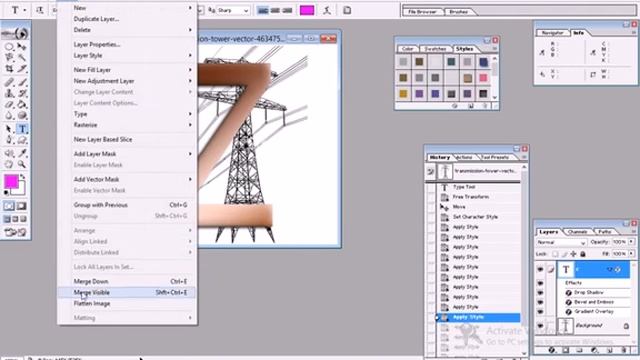Hide the text layer eye icon
Screen dimensions: 640x360
click(x=540, y=269)
